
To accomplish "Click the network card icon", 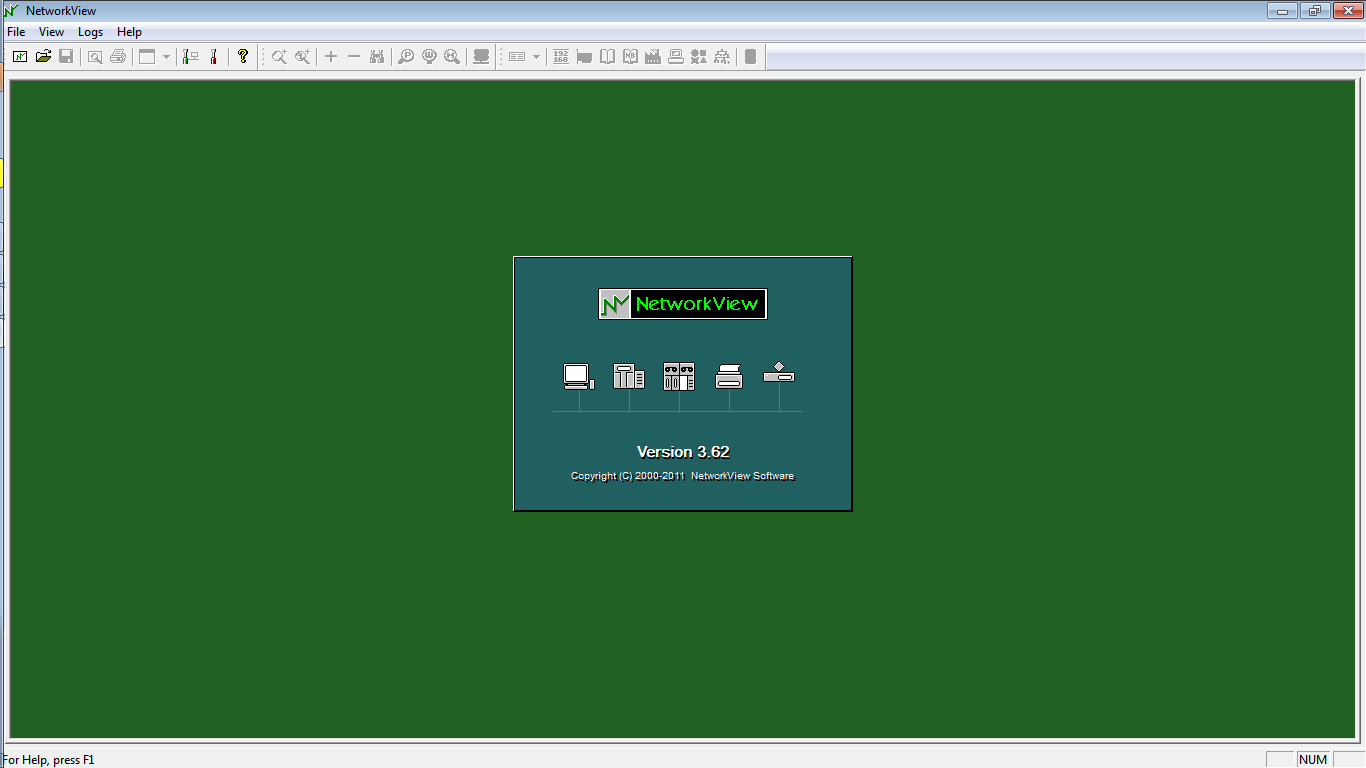I will coord(584,57).
